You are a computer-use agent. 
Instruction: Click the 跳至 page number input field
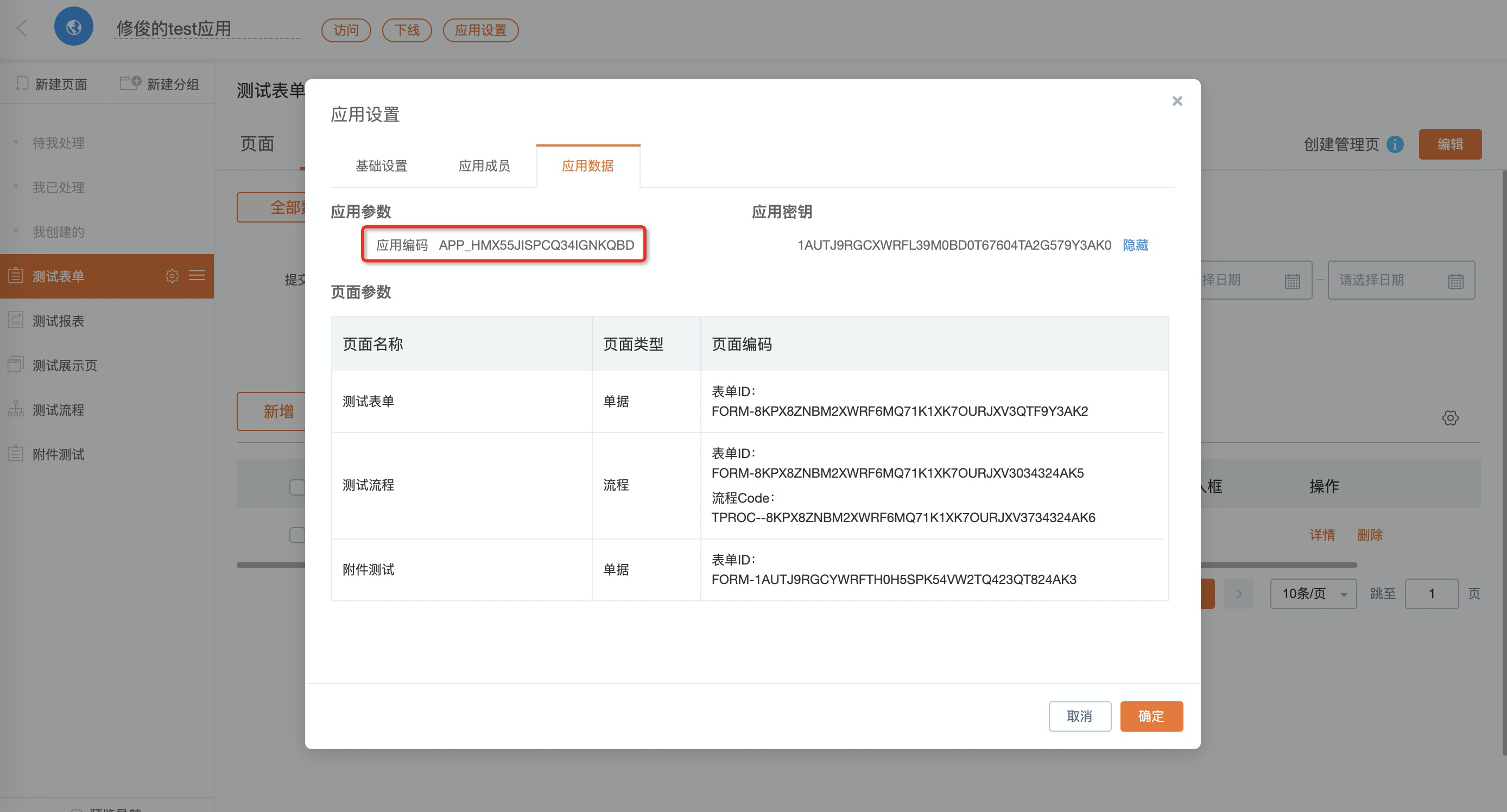point(1431,593)
